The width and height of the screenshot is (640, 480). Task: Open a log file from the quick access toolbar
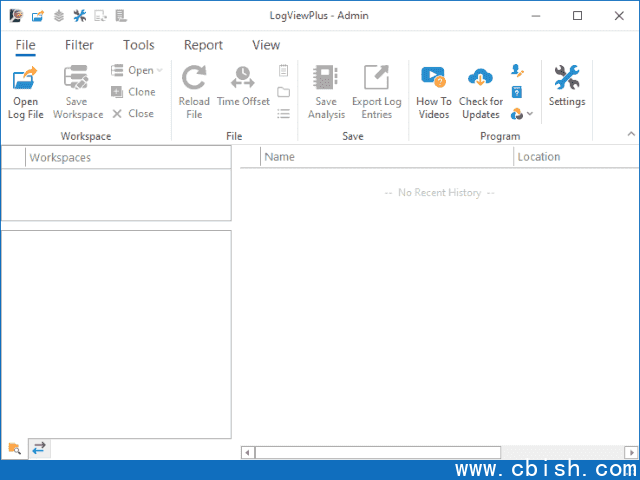coord(38,16)
